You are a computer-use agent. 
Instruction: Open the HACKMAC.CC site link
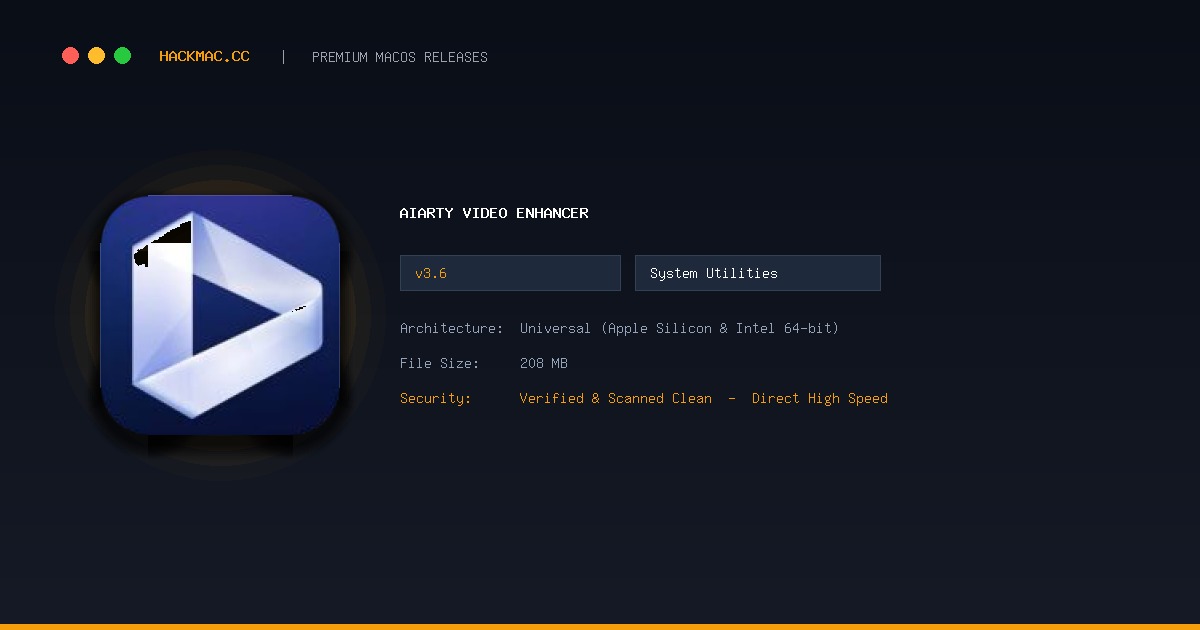204,57
